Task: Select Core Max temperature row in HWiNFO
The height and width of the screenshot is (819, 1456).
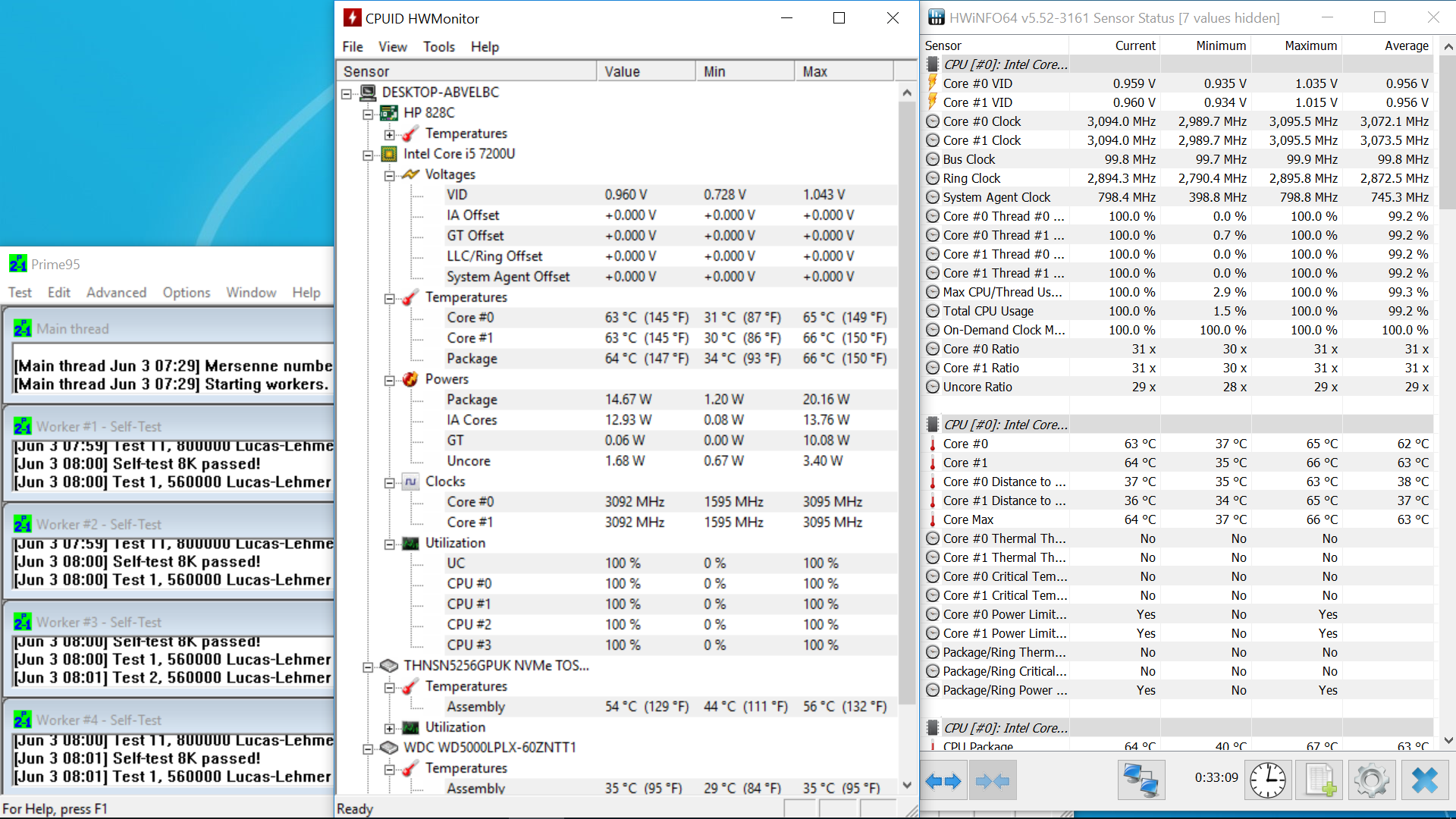Action: (x=1179, y=519)
